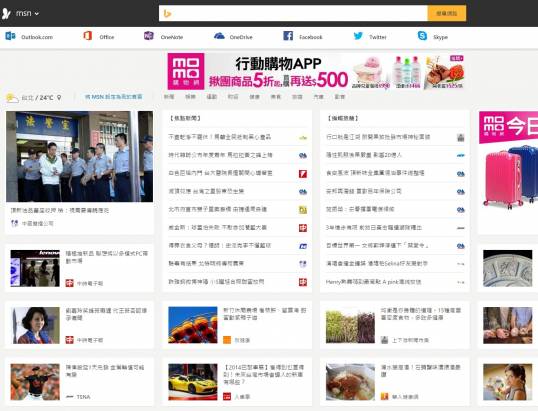Image resolution: width=538 pixels, height=411 pixels.
Task: Click the yellow Bing search button
Action: click(447, 13)
